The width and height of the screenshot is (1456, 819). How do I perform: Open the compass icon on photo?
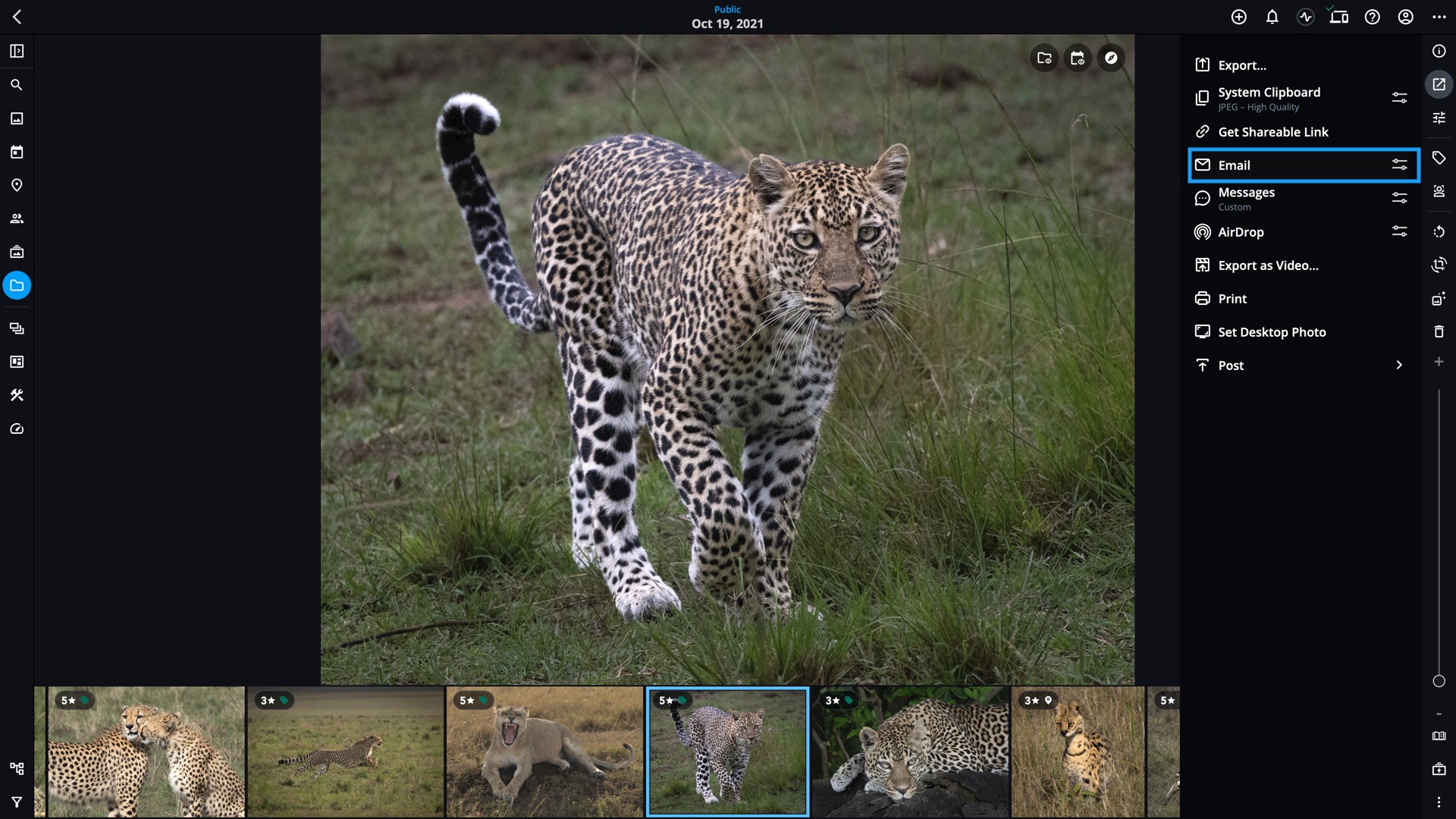pos(1111,58)
